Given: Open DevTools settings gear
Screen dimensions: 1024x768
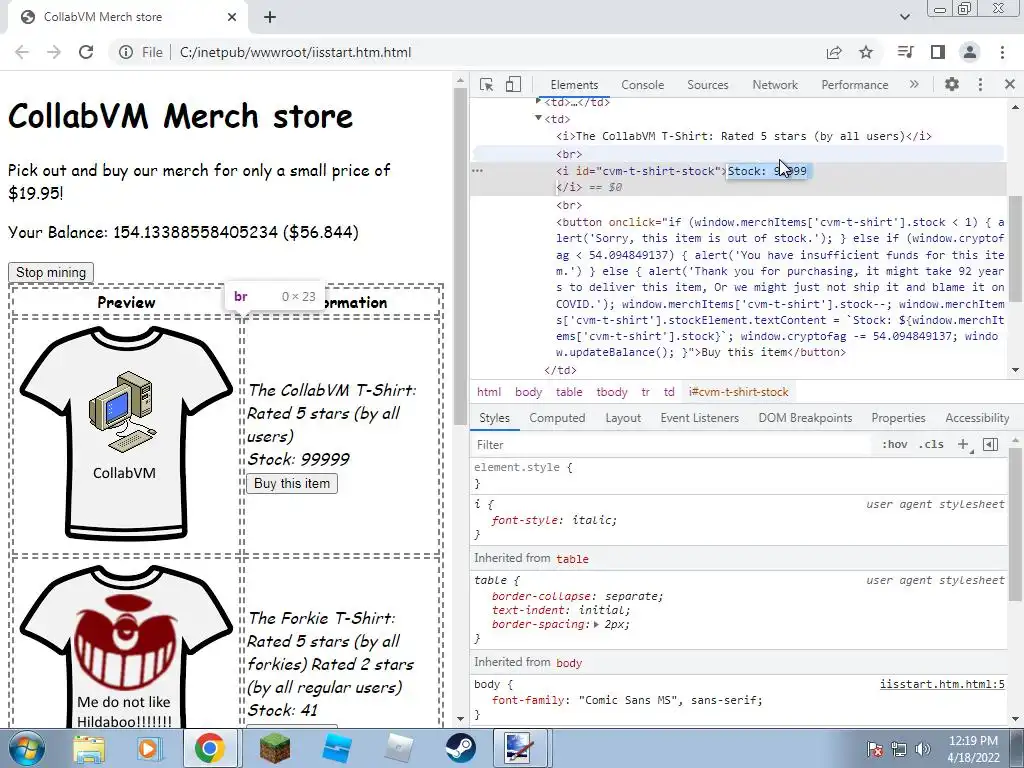Looking at the screenshot, I should [952, 84].
